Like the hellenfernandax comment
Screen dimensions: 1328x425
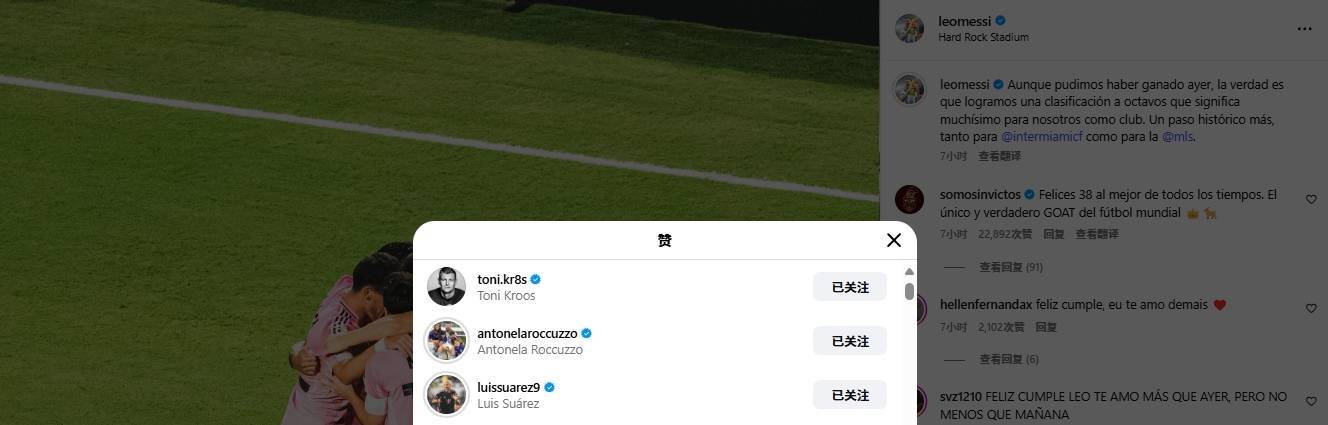pos(1311,309)
